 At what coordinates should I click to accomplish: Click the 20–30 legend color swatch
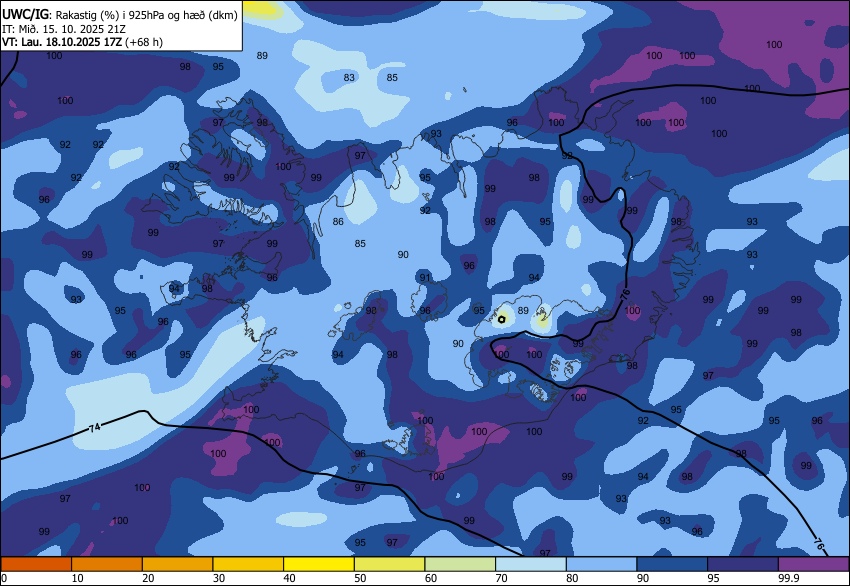coord(177,564)
